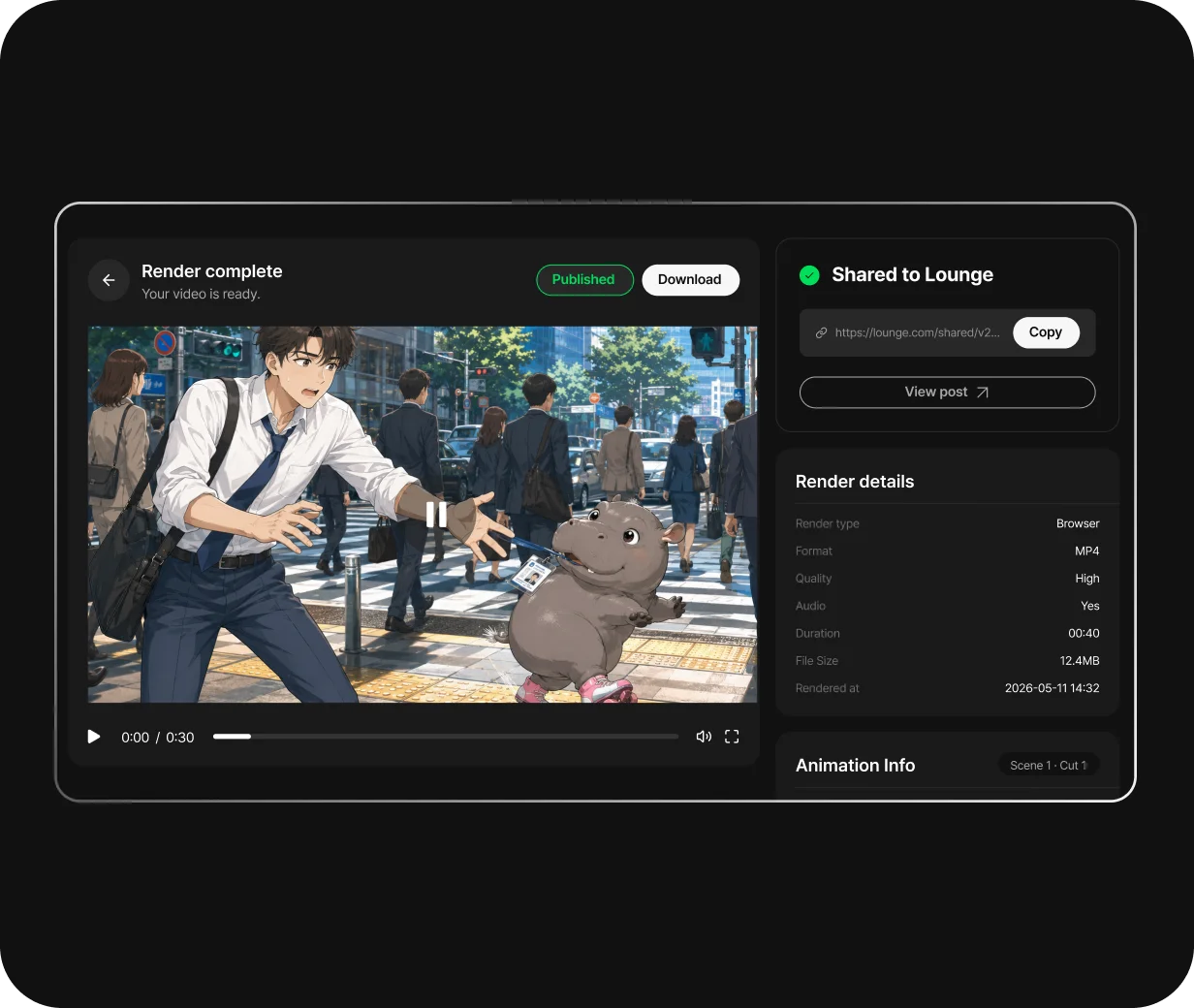Copy the shared Lounge link

[1045, 332]
